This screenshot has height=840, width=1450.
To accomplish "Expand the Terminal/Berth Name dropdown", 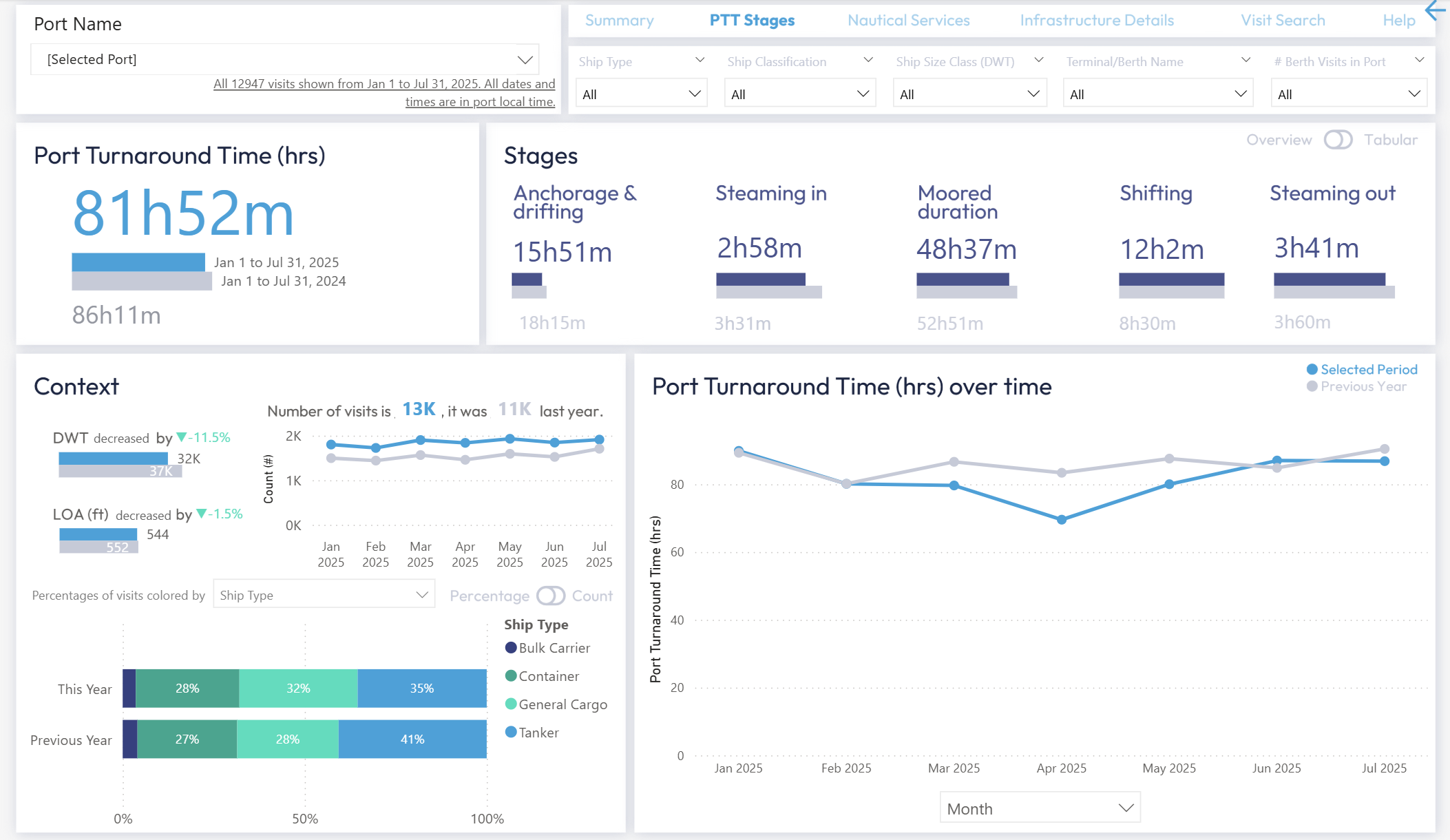I will 1157,92.
